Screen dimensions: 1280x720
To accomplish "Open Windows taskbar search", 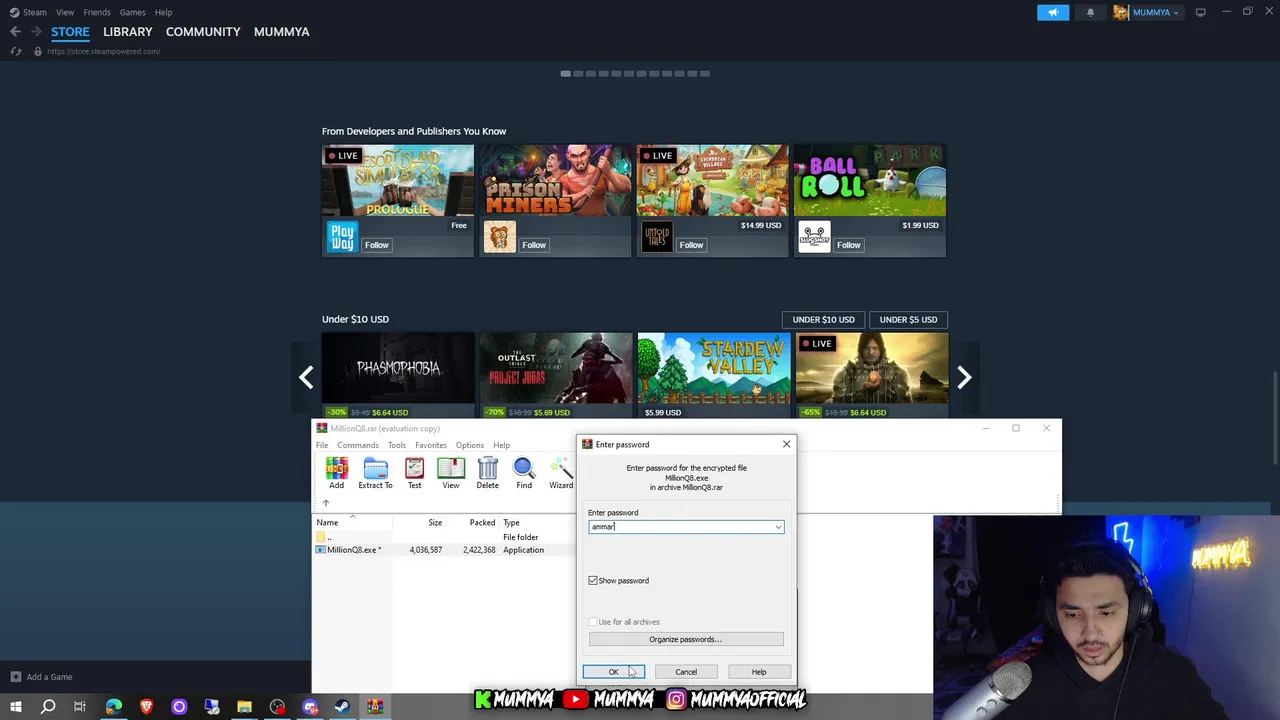I will tap(47, 707).
